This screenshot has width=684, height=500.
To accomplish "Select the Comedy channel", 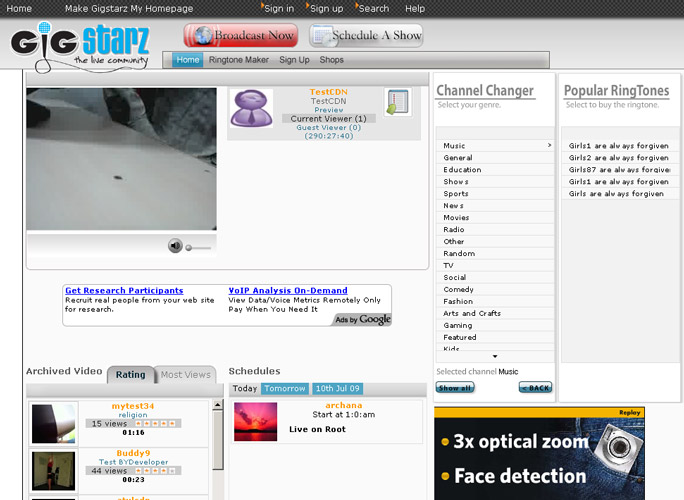I will (495, 289).
